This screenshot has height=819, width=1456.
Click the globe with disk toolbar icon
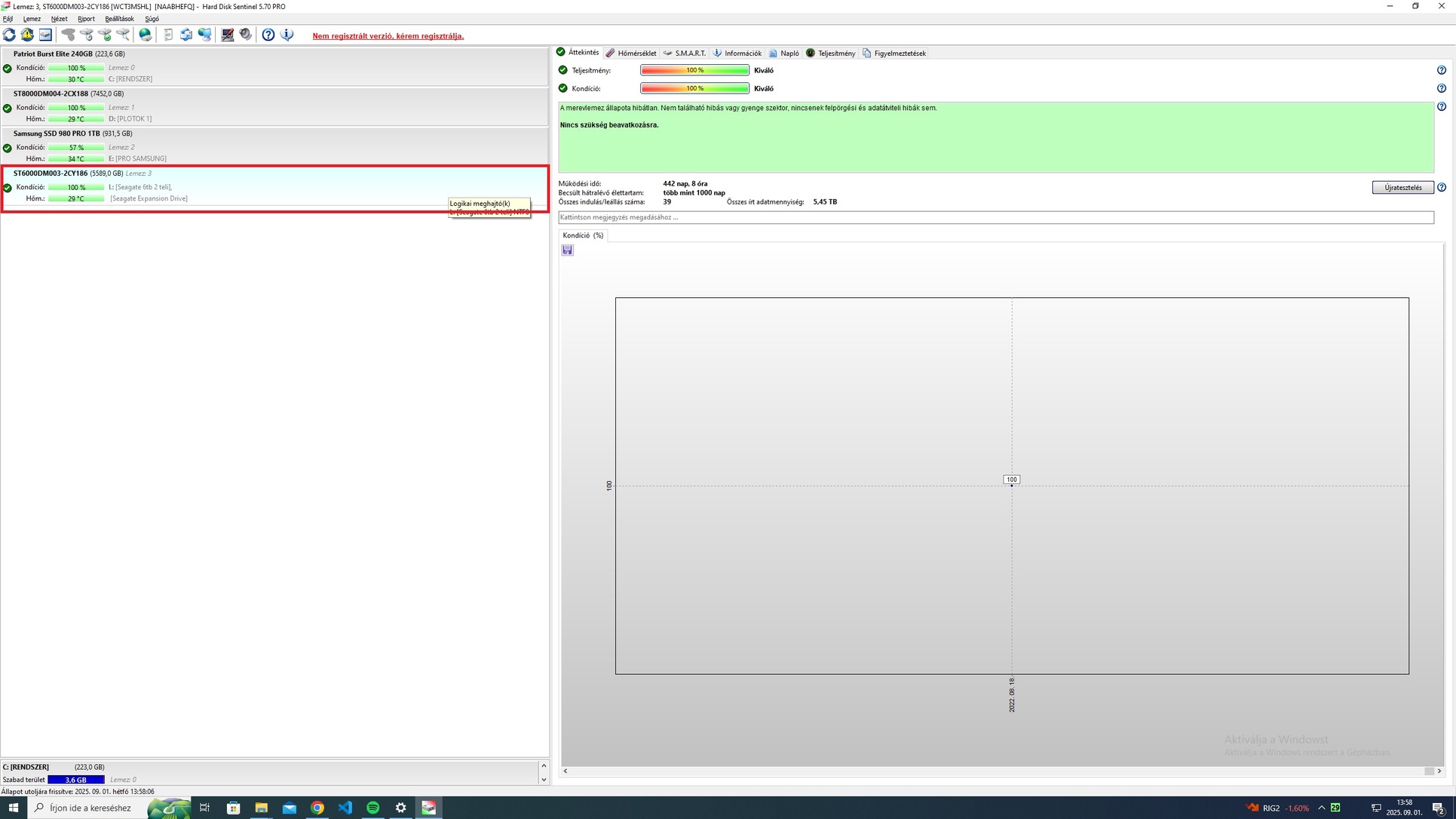(x=146, y=35)
